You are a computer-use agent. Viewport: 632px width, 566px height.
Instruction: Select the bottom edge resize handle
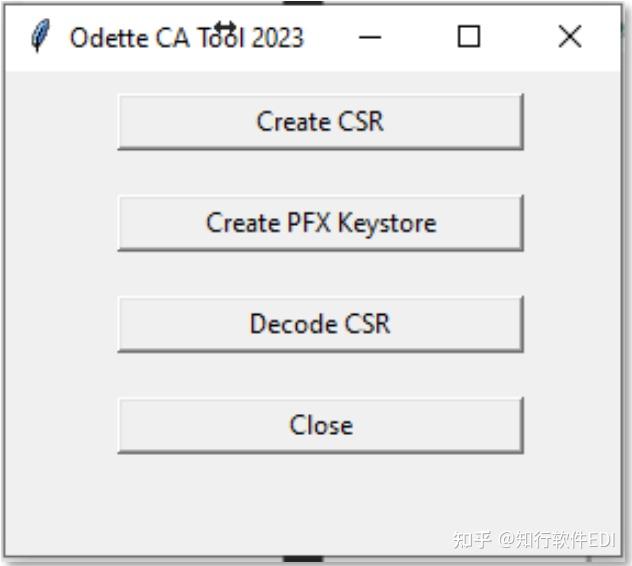[303, 559]
